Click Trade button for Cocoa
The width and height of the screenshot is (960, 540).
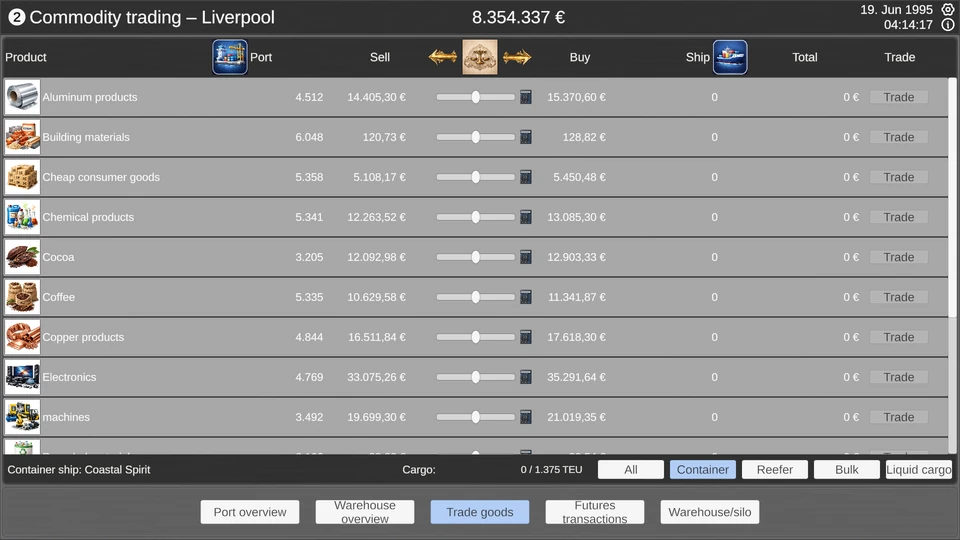point(899,257)
